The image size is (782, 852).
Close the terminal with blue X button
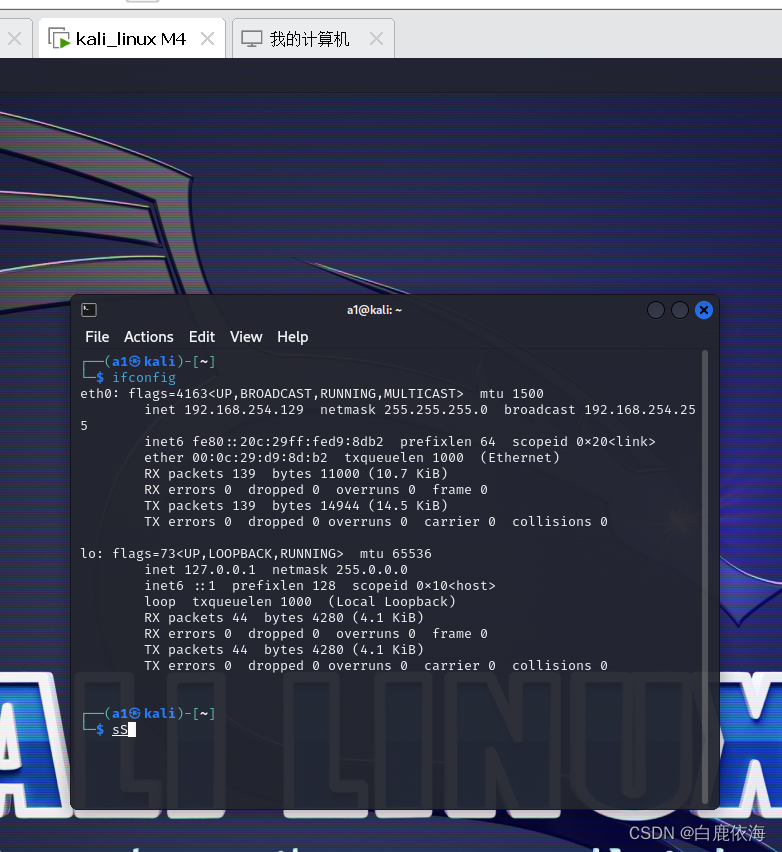704,310
